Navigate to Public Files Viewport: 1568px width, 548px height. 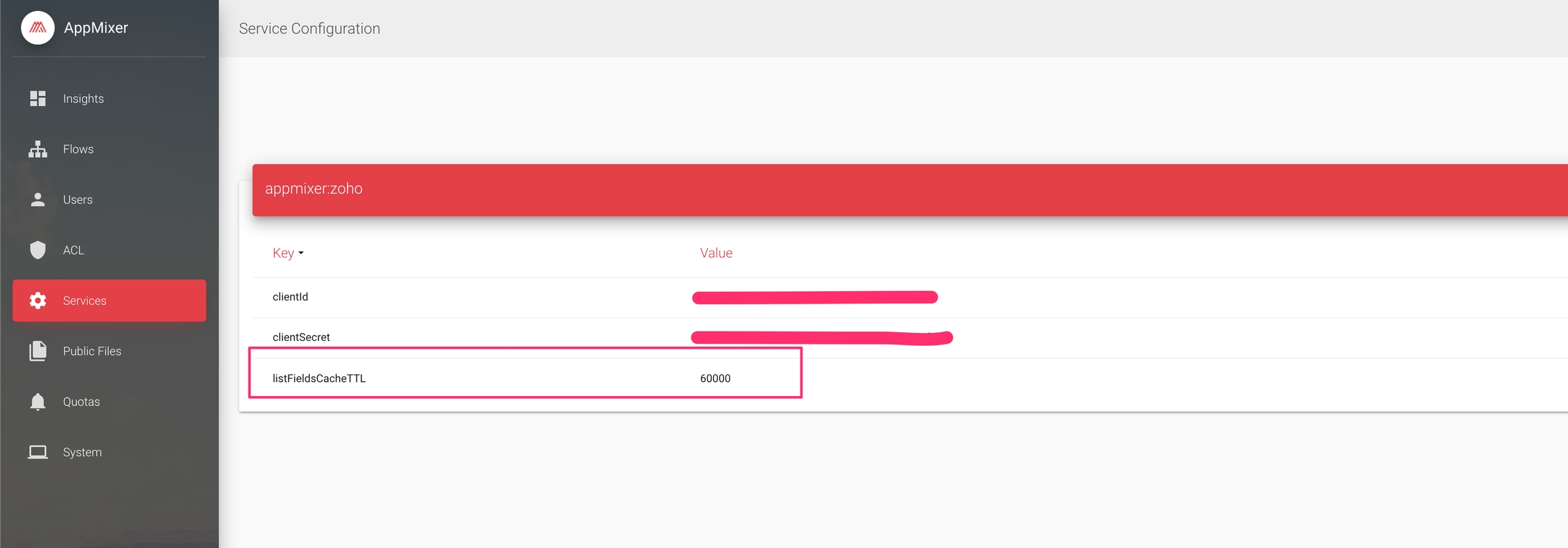click(x=92, y=351)
